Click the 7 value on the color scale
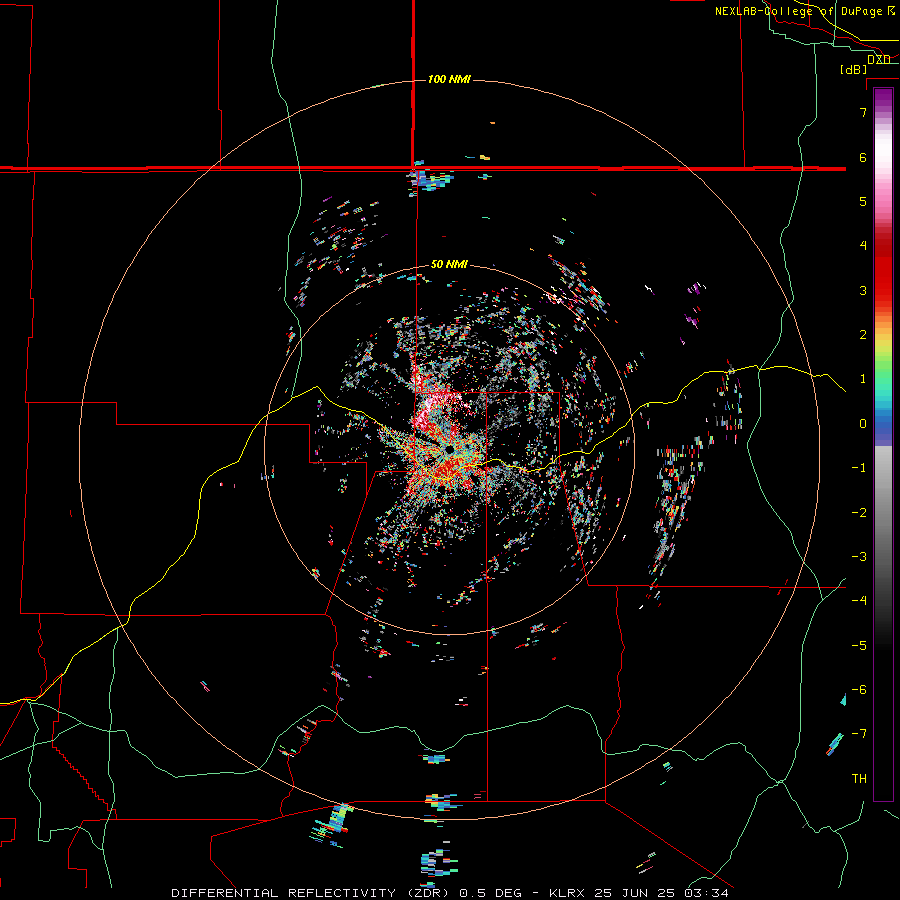 point(863,112)
